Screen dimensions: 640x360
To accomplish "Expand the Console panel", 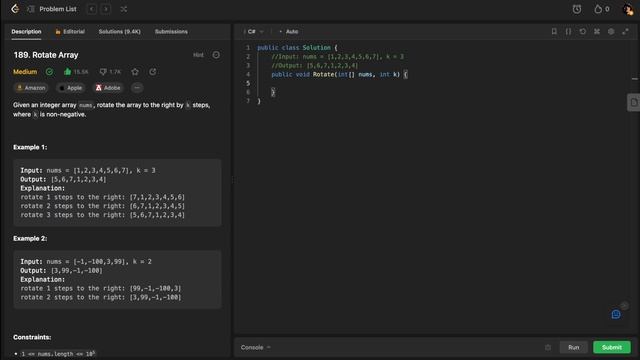I will coord(256,347).
